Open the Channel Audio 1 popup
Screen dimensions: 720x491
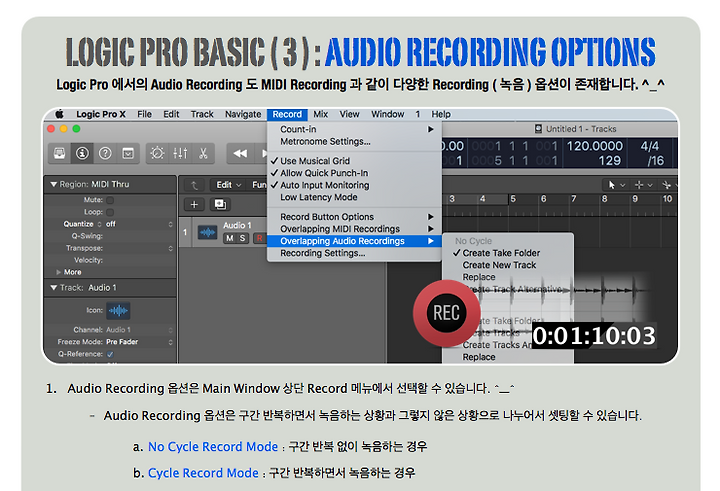pyautogui.click(x=140, y=330)
